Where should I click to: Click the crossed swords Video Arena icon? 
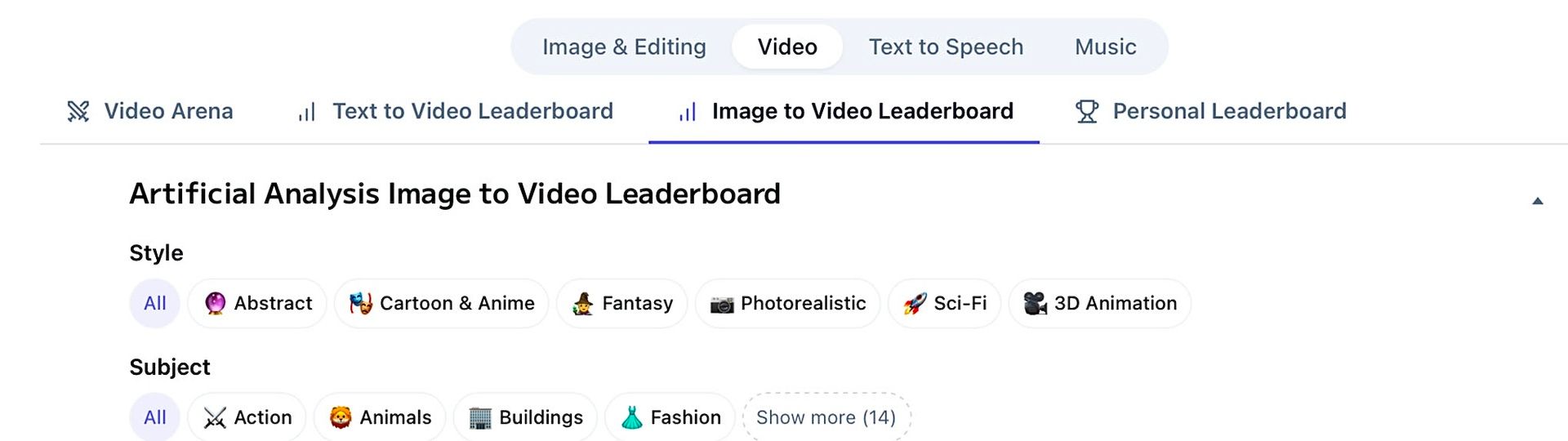78,111
